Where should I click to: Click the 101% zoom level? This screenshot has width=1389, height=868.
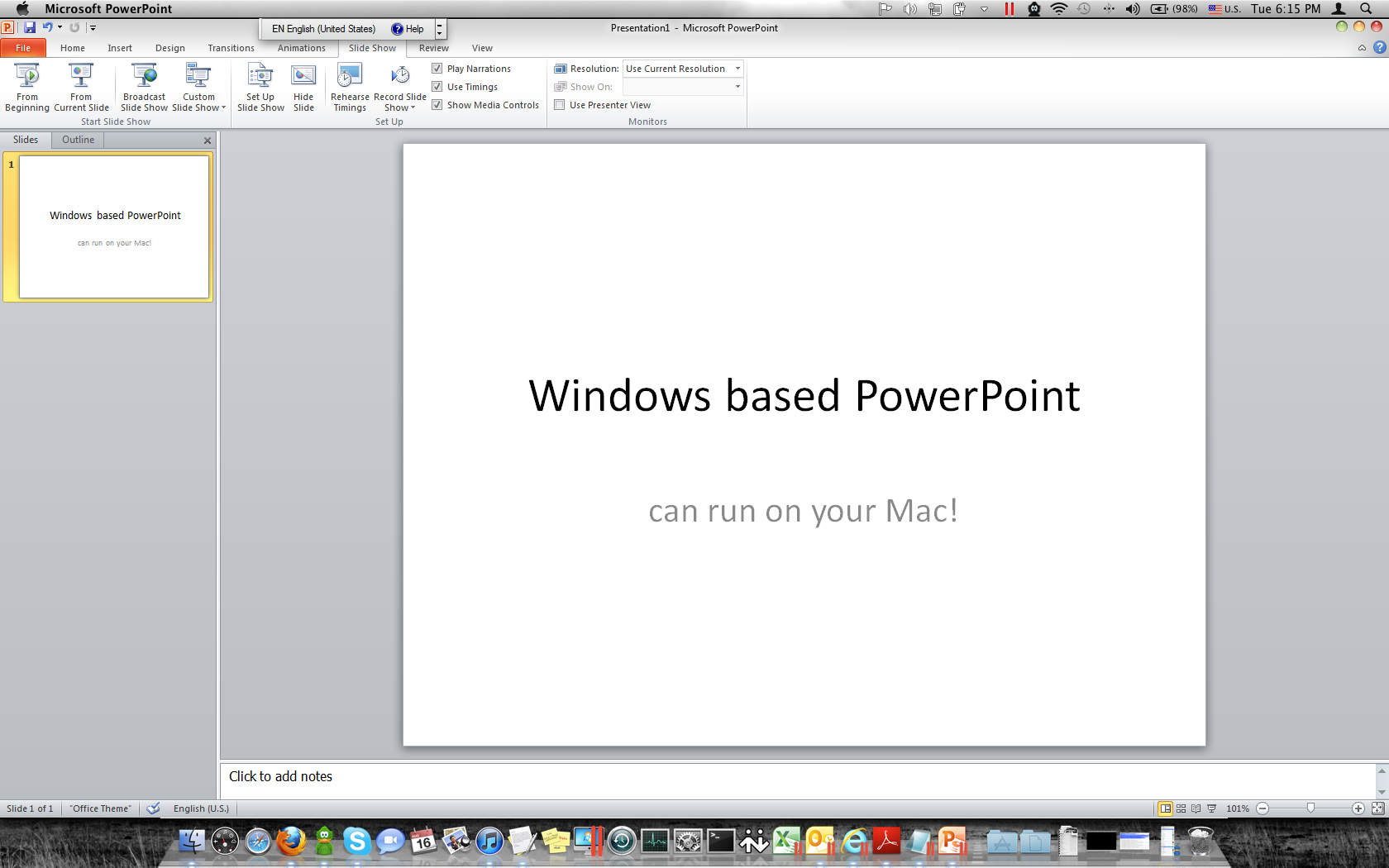pyautogui.click(x=1238, y=808)
